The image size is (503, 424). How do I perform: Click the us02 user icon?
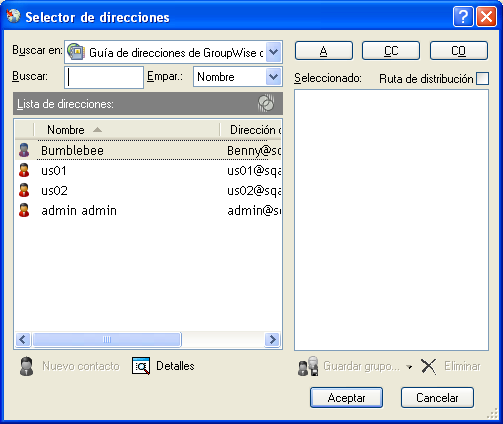pos(24,190)
